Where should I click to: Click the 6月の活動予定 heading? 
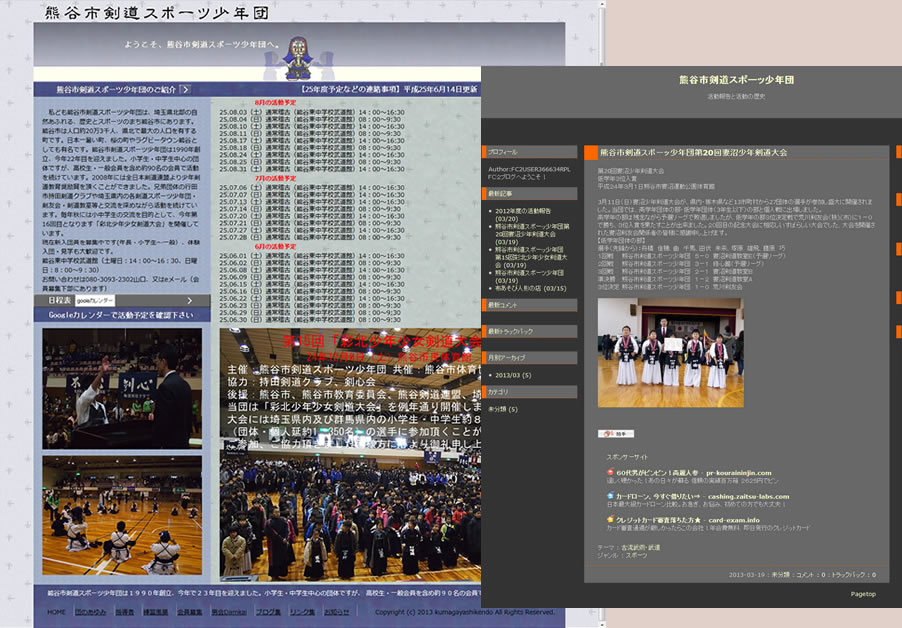click(276, 247)
